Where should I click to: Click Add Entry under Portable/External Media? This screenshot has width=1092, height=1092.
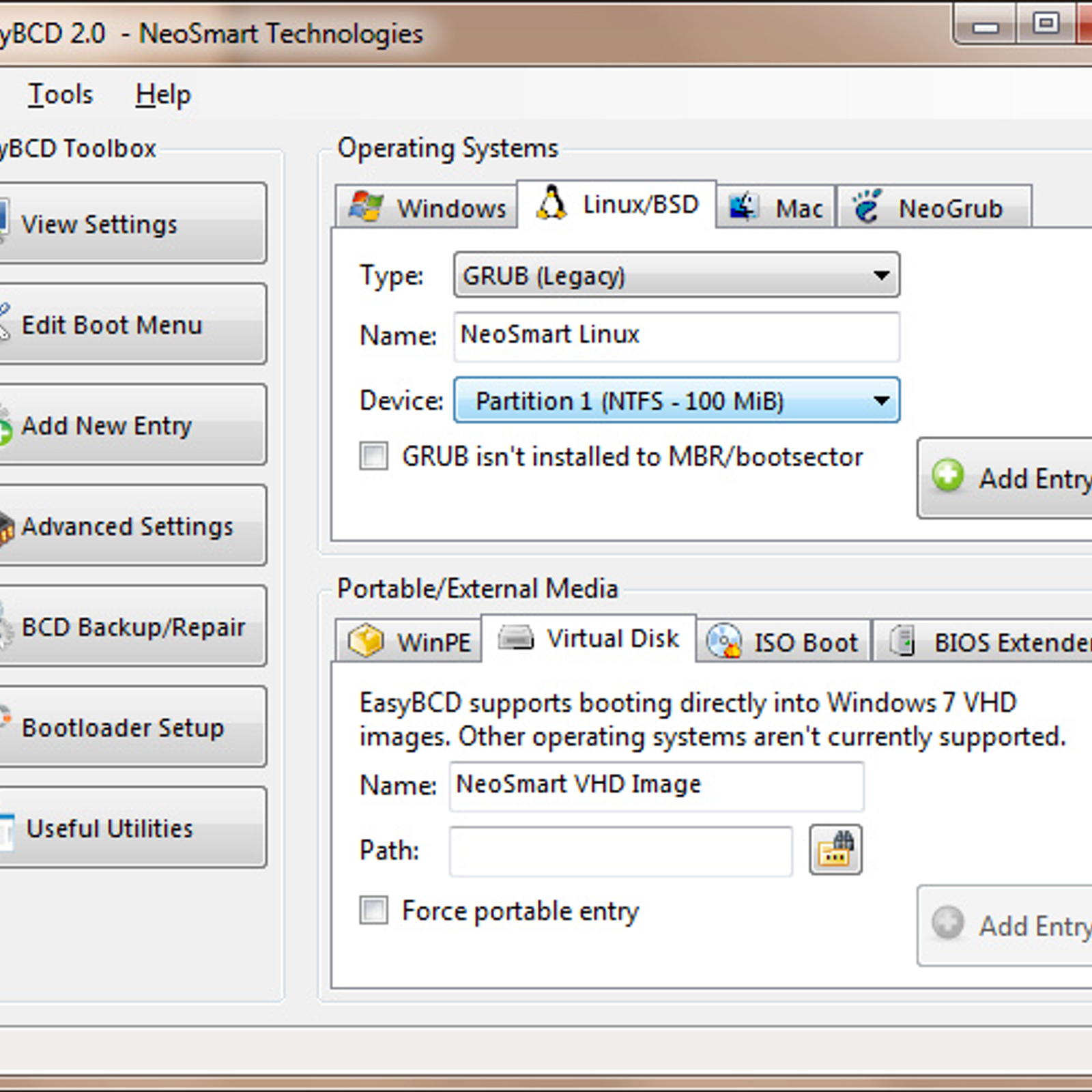pyautogui.click(x=1005, y=925)
